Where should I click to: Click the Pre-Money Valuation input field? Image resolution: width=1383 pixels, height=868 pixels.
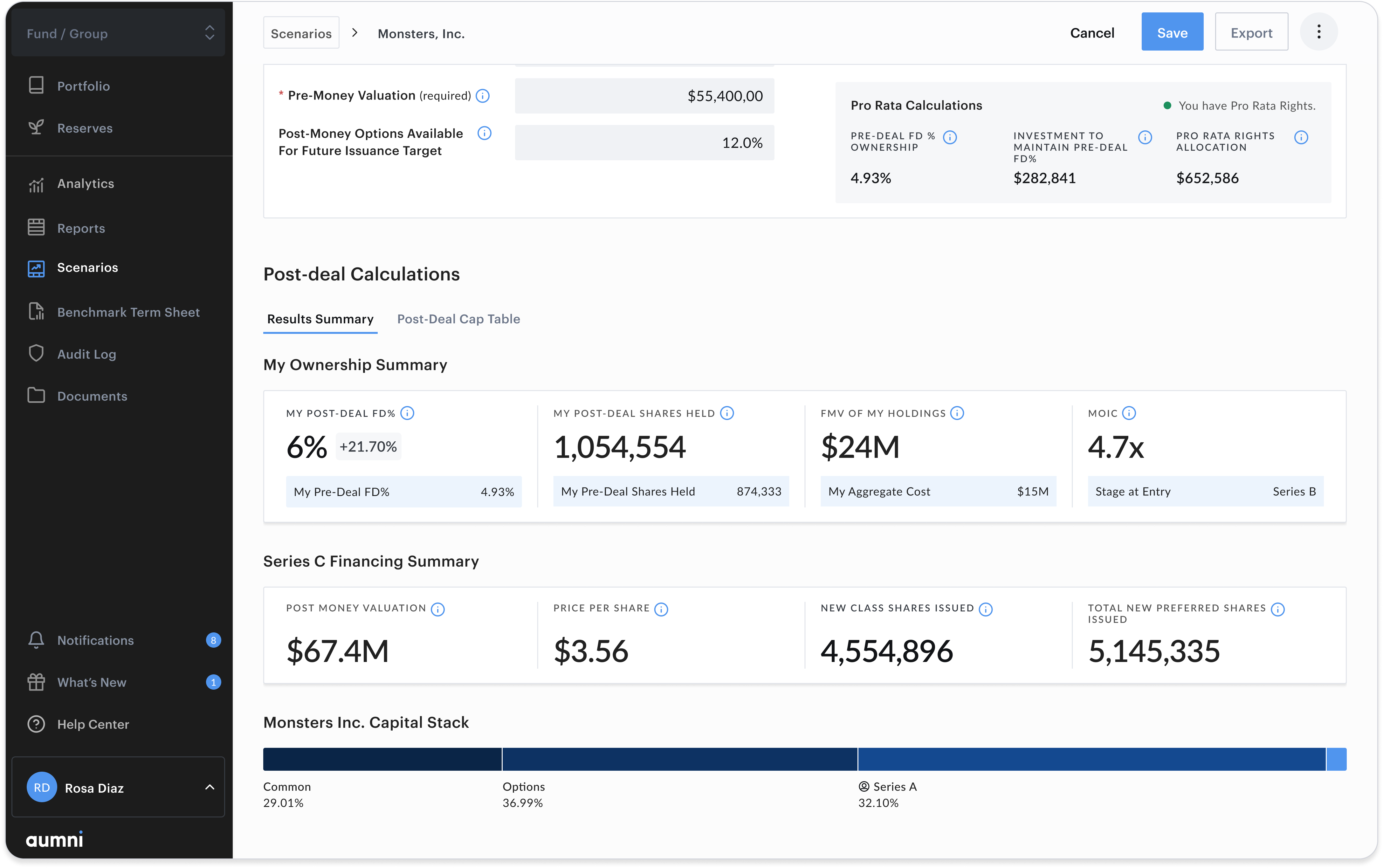point(644,96)
